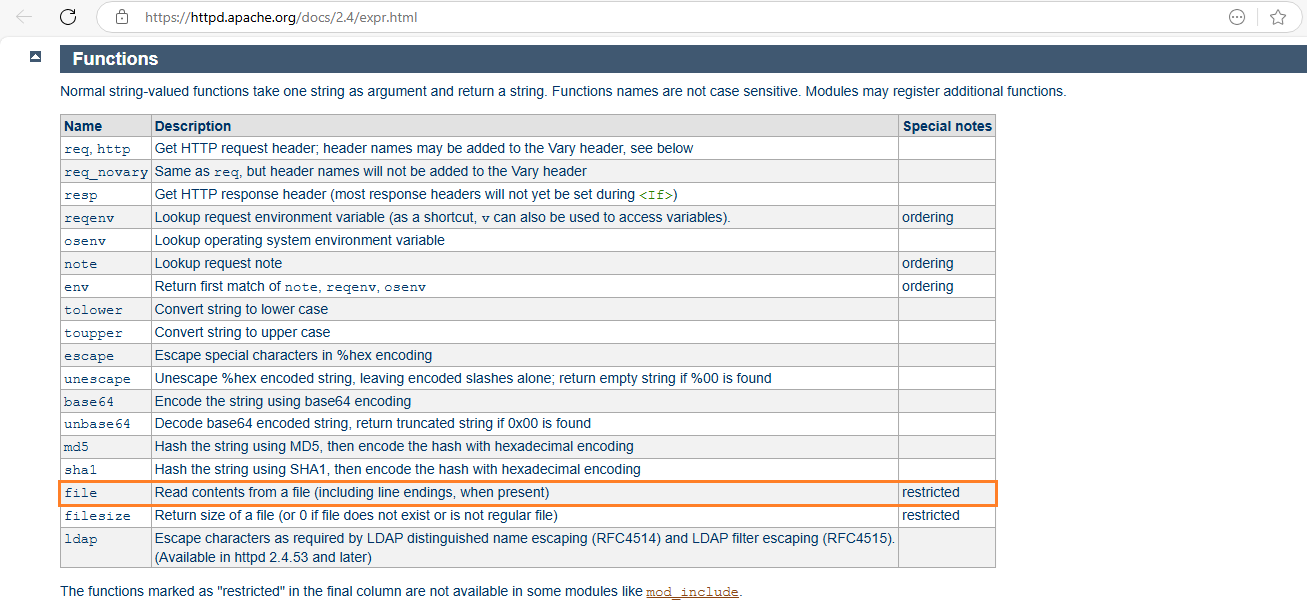Click the "Hash the string using SHA1" description
The image size is (1307, 607).
398,470
